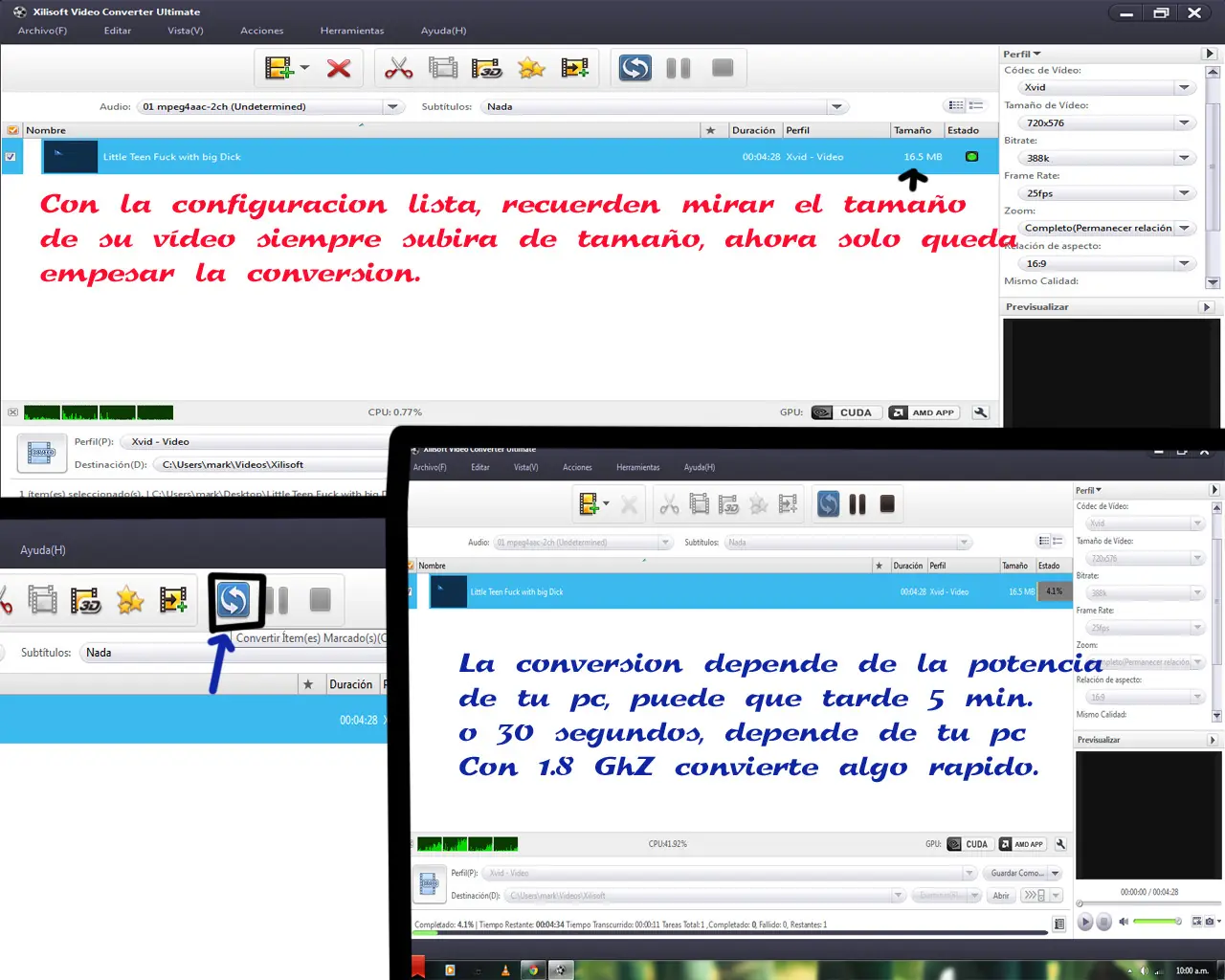Open Tamaño de Vídeo 720x576 dropdown, top window
The image size is (1225, 980).
click(x=1106, y=122)
